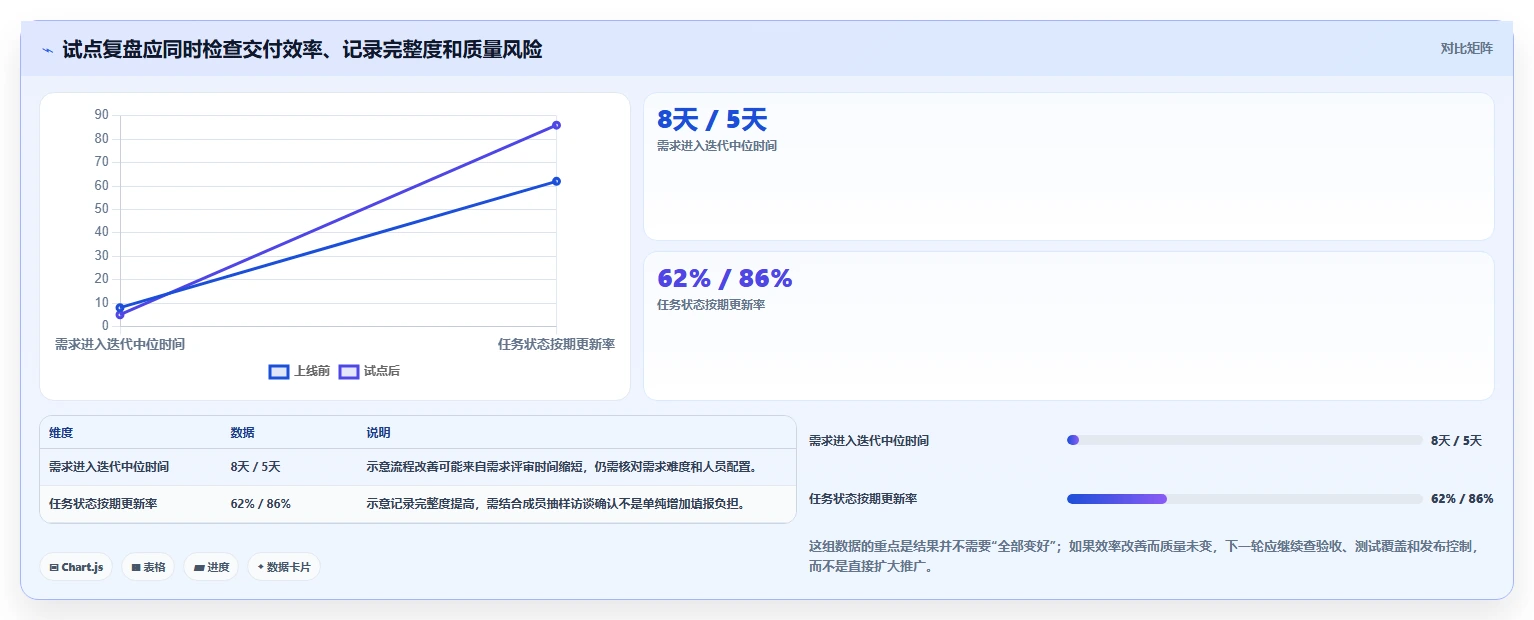Click the Chart.js chip at bottom
Viewport: 1534px width, 620px height.
tap(76, 567)
